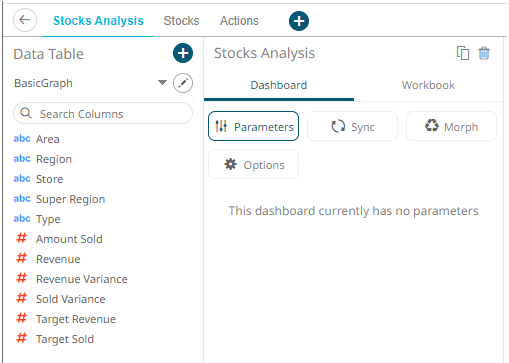Open the Parameters settings

[253, 126]
